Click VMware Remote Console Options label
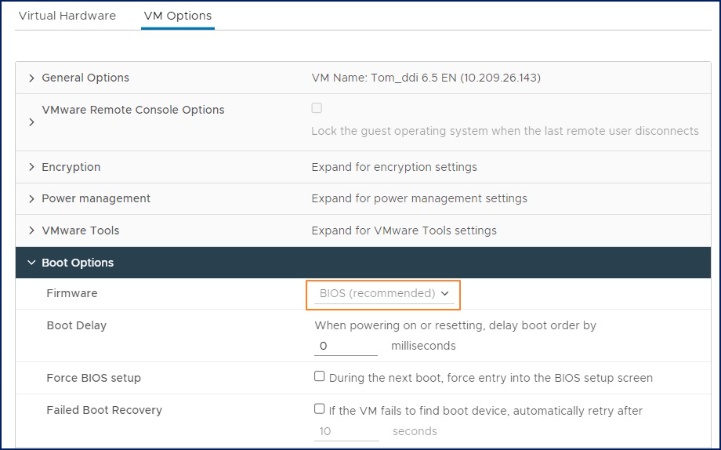This screenshot has height=450, width=721. coord(133,110)
